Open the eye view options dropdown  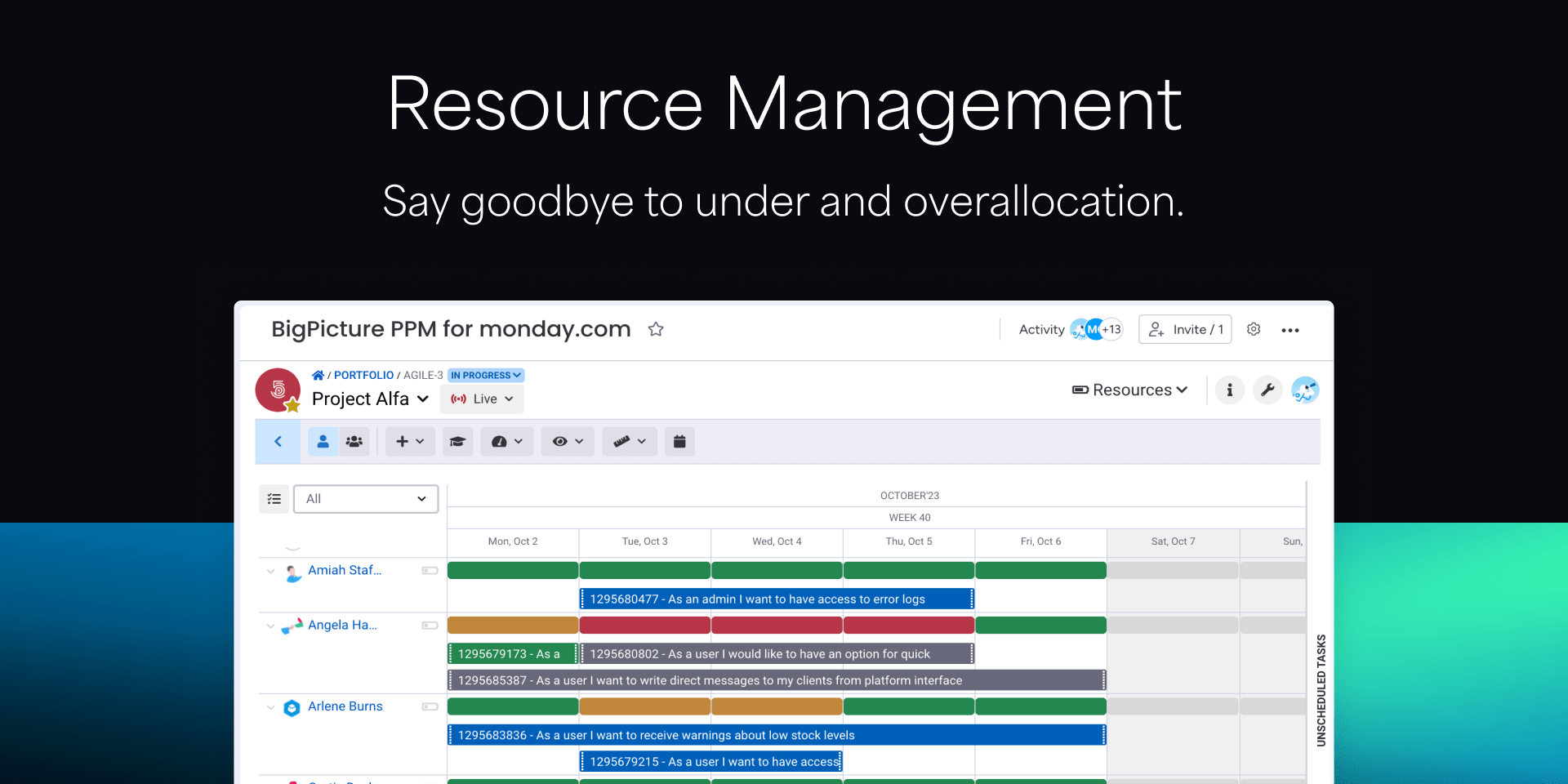(x=568, y=441)
